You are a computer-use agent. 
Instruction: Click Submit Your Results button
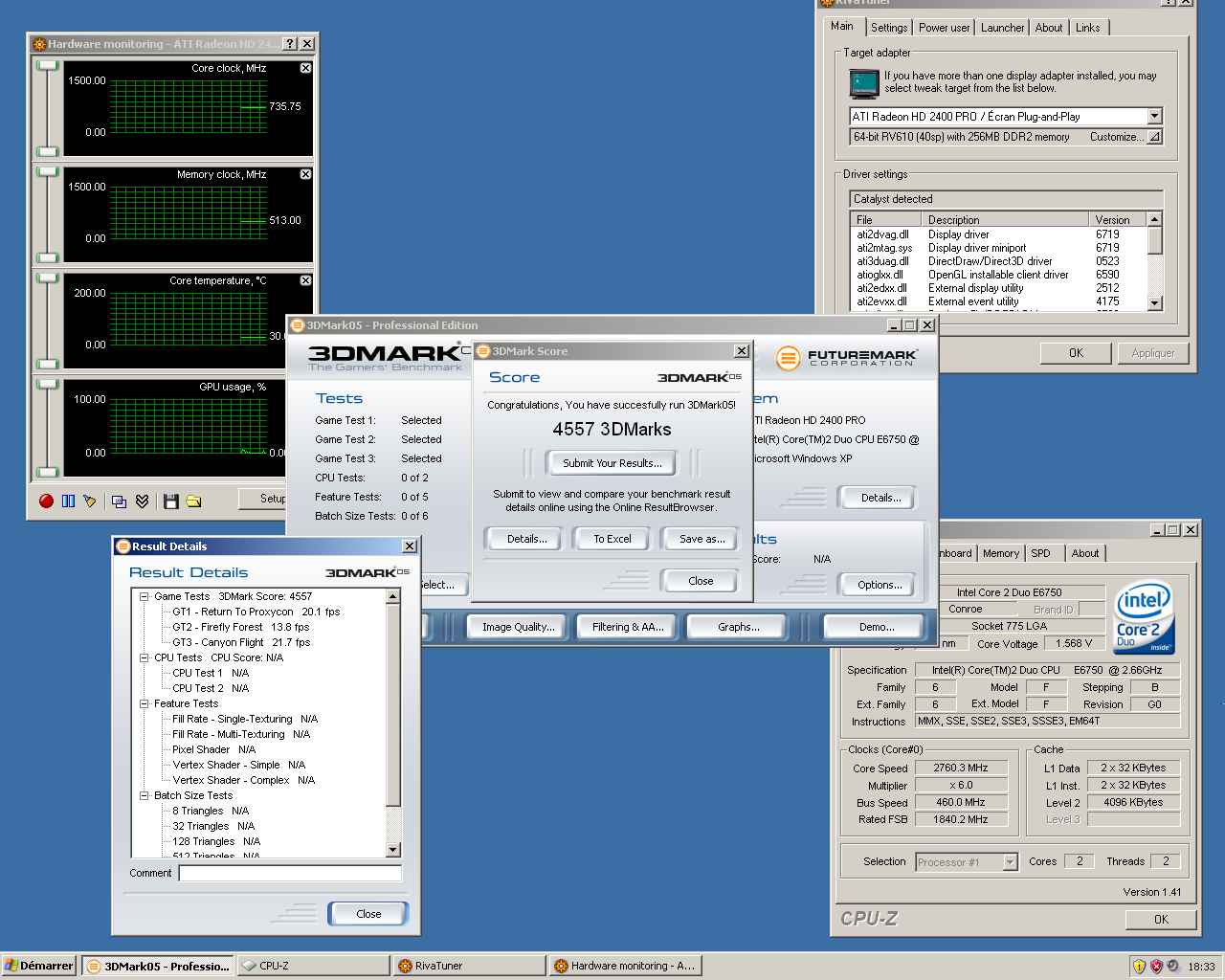(612, 463)
